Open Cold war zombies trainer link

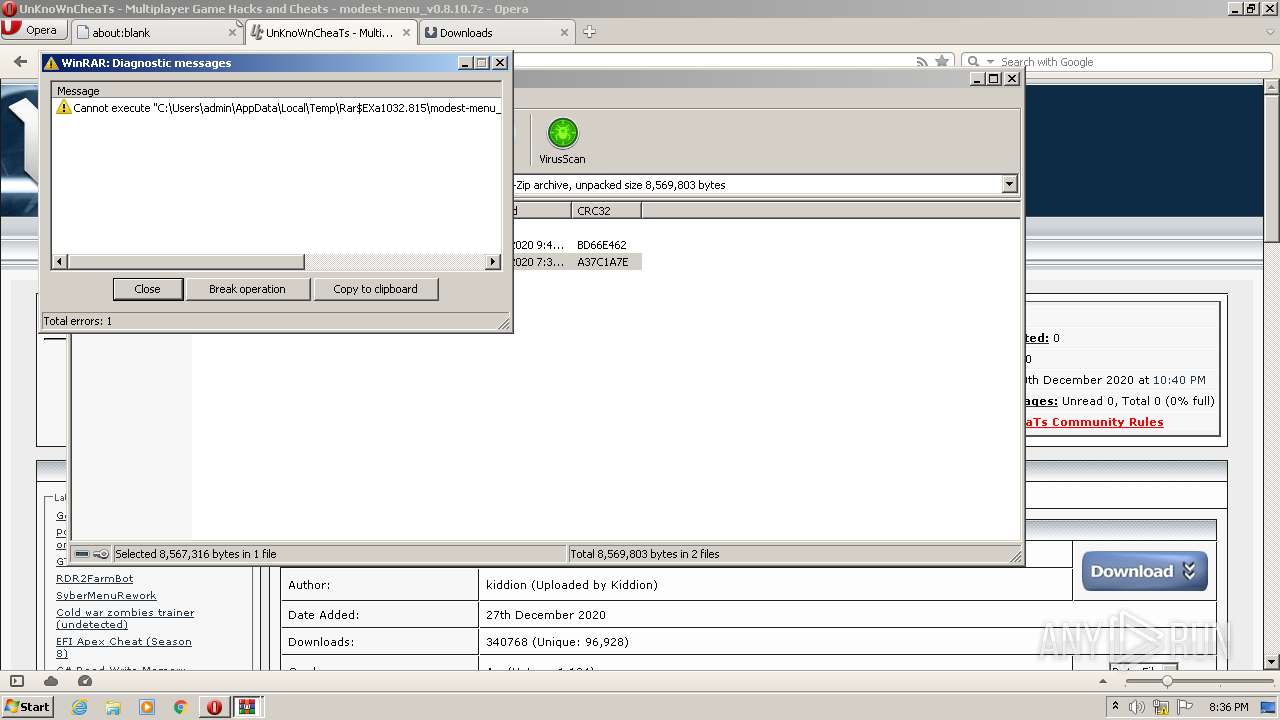[125, 618]
